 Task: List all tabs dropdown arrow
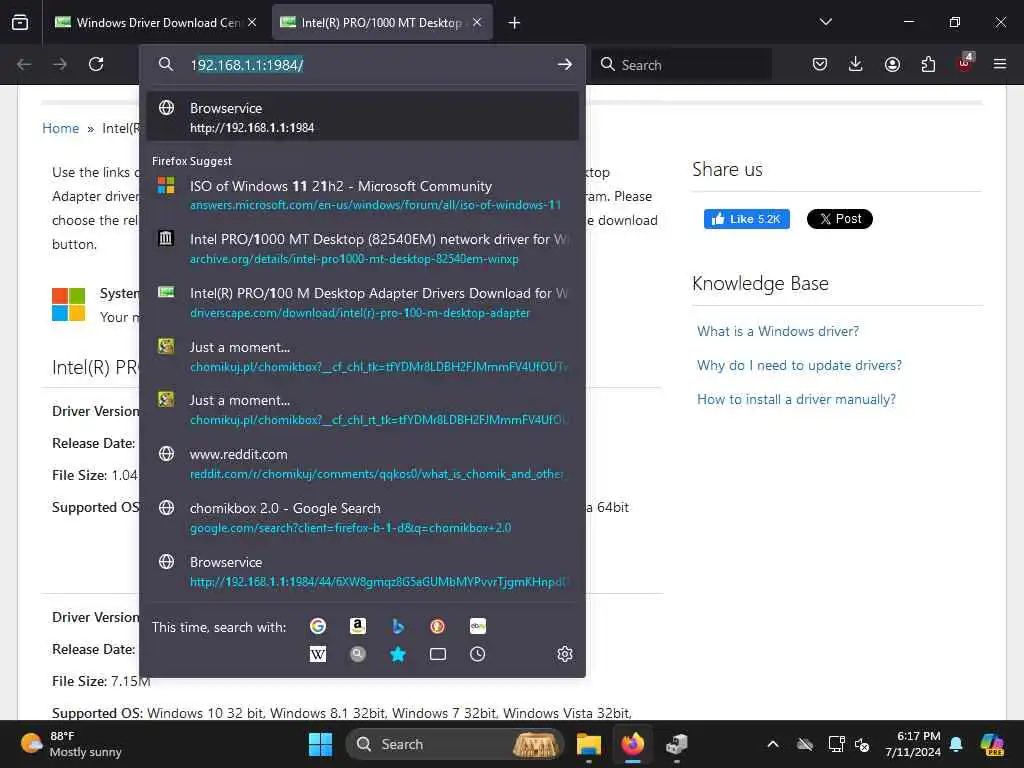point(825,22)
